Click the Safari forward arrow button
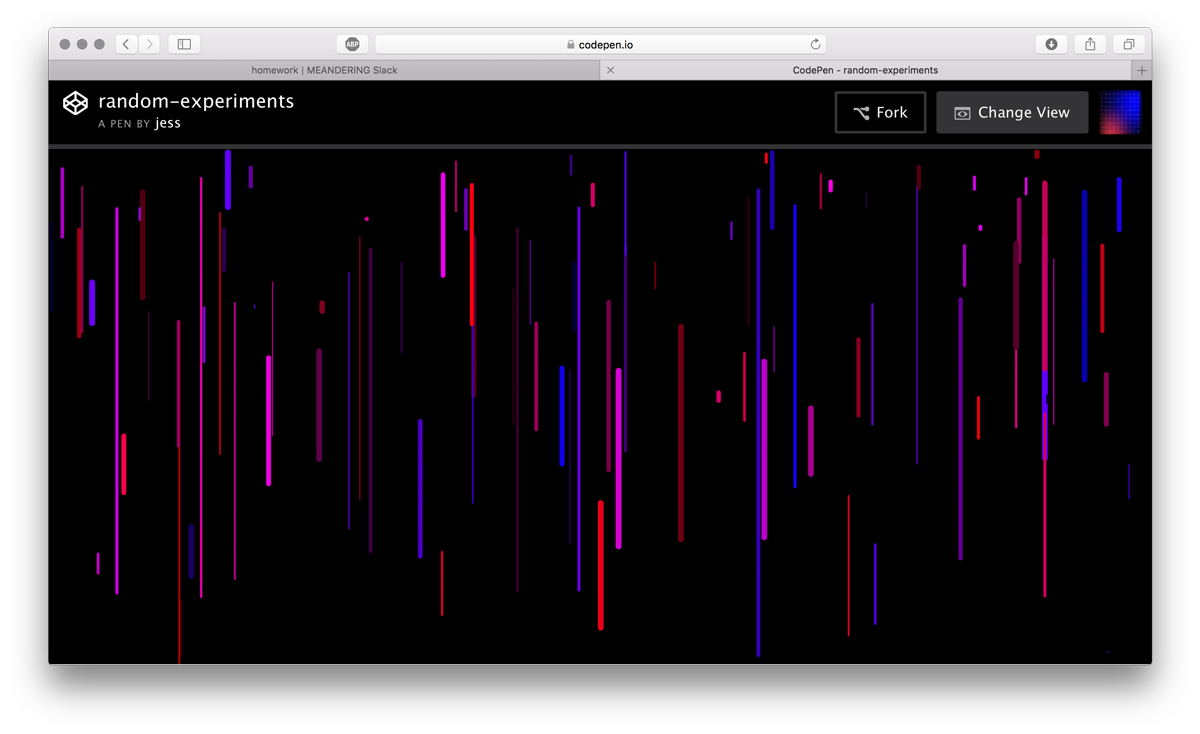This screenshot has height=734, width=1200. 150,44
